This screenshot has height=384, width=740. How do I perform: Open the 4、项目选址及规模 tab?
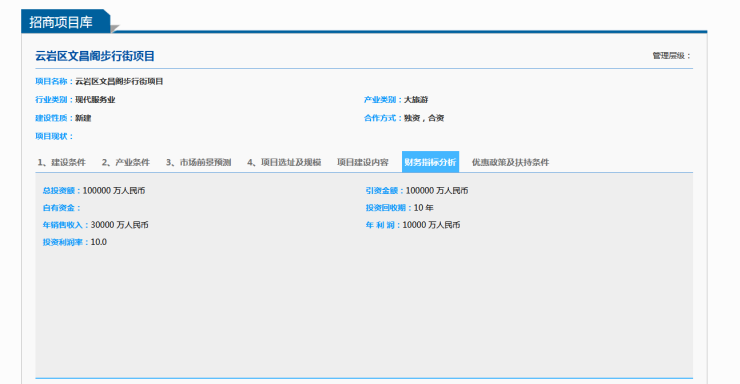click(284, 162)
